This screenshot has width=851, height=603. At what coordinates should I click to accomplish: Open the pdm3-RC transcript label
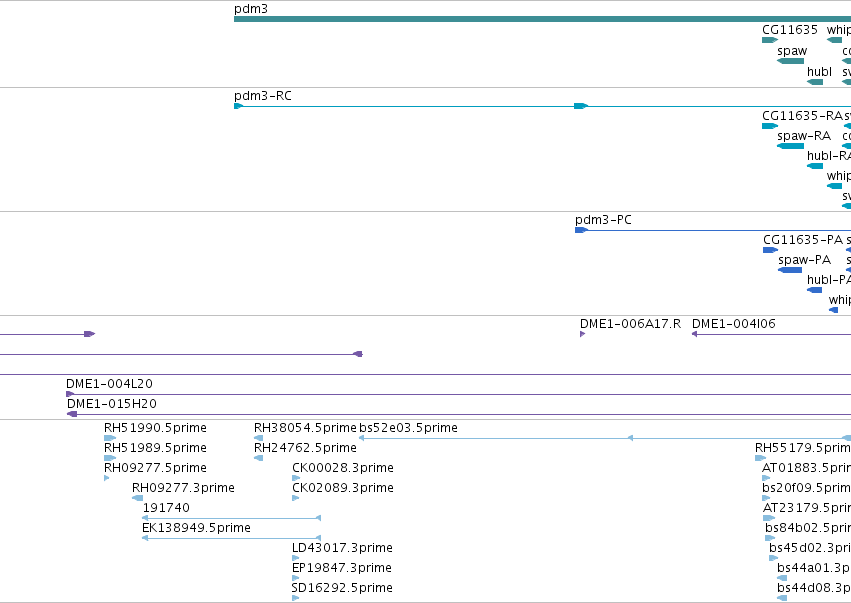tap(263, 96)
